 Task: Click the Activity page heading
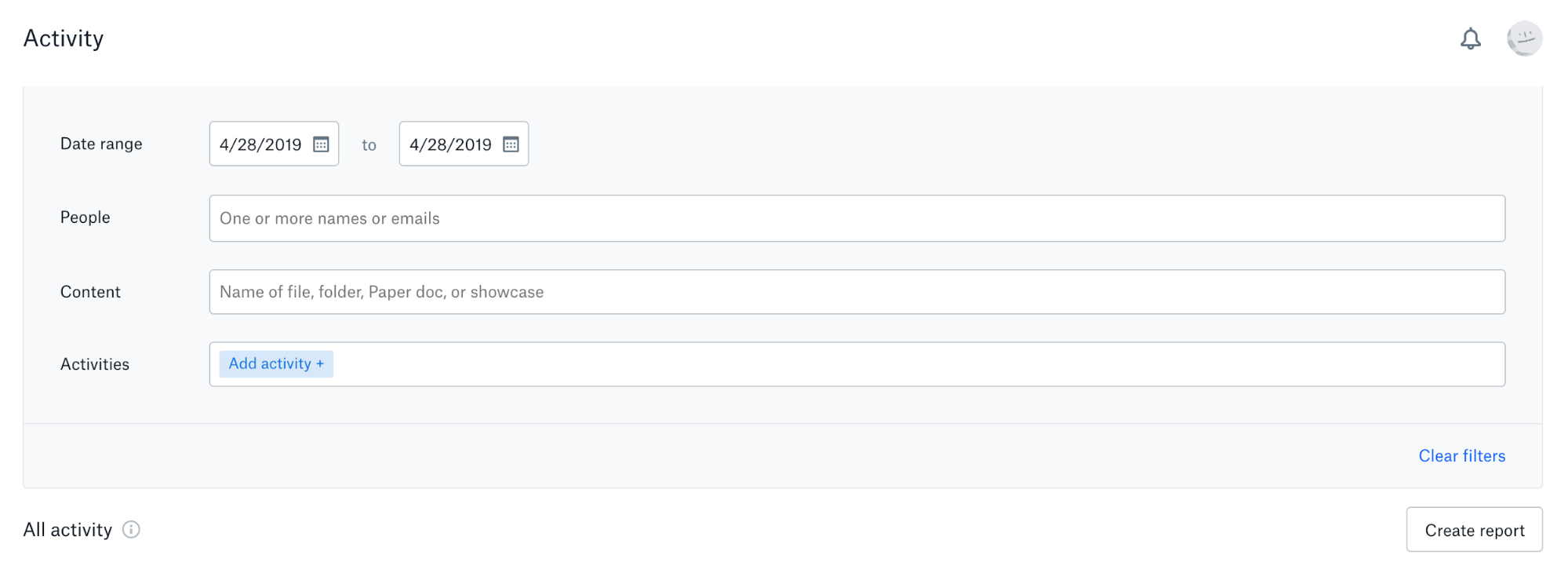[x=63, y=38]
